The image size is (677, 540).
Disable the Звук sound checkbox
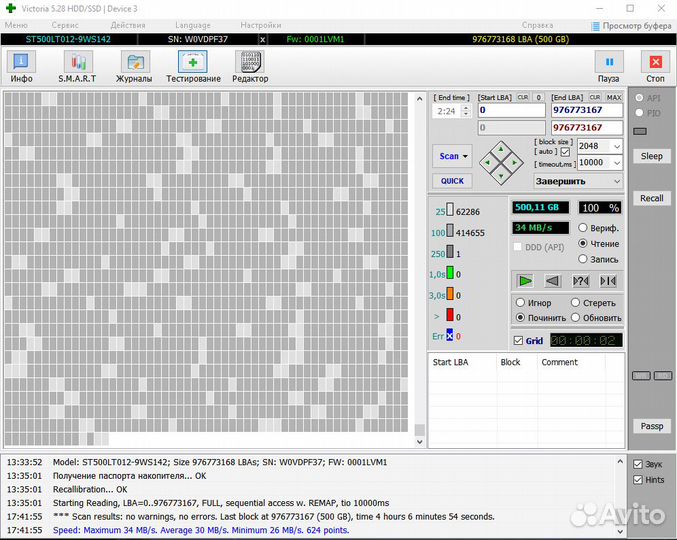tap(638, 464)
